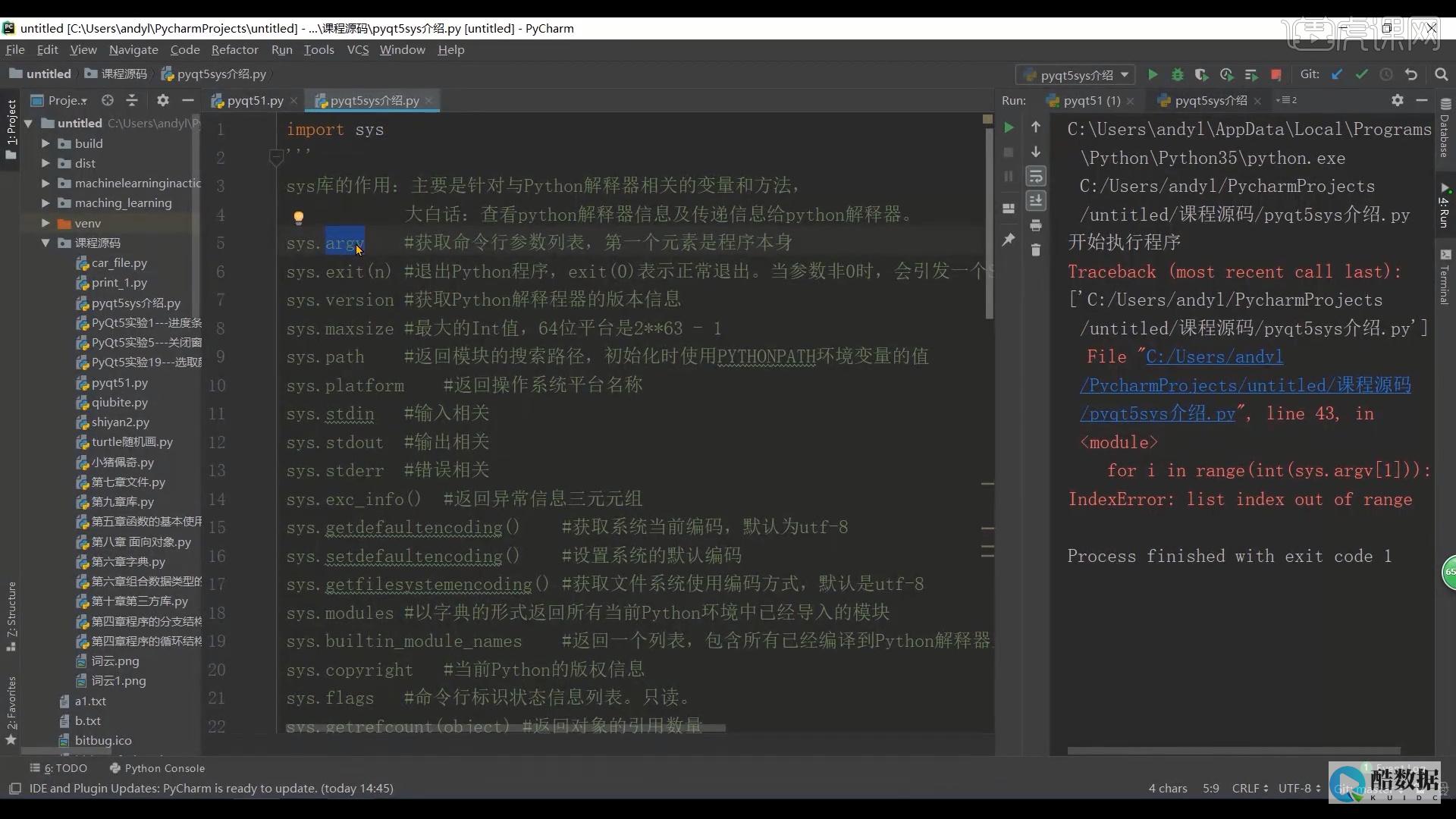Screen dimensions: 1456x819
Task: Expand the maching_learning folder
Action: (45, 202)
